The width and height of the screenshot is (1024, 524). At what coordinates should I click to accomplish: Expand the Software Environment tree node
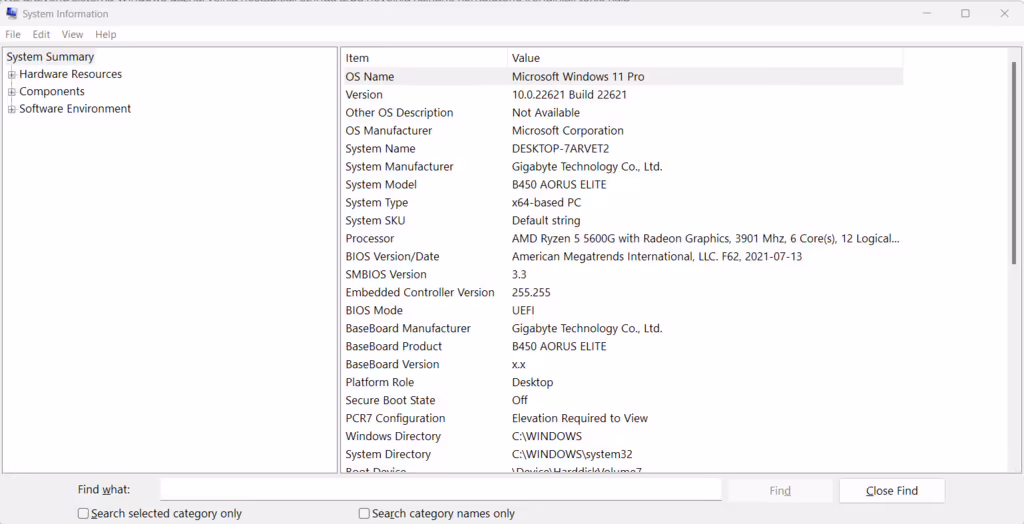(x=11, y=110)
